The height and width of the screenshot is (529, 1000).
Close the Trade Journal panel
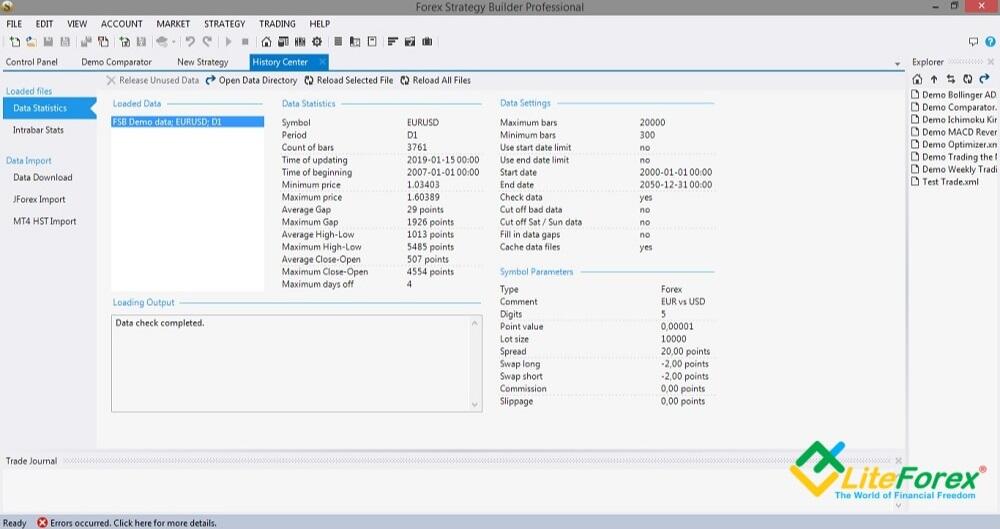tap(899, 460)
